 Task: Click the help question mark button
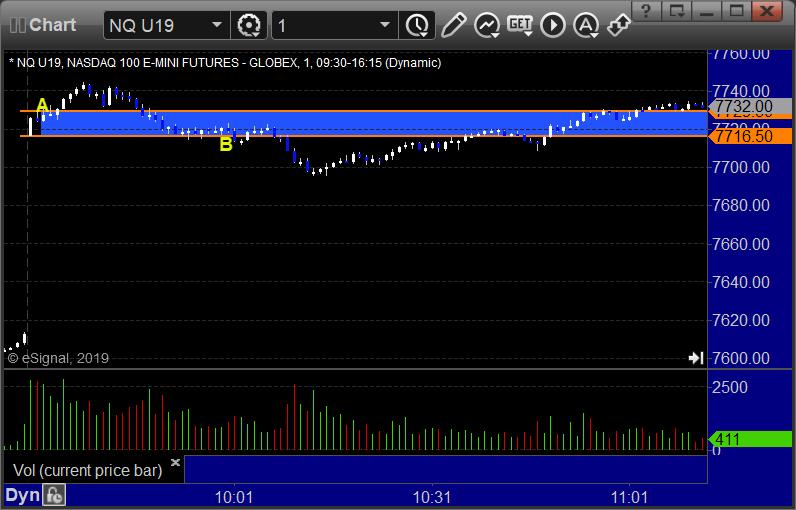tap(646, 11)
